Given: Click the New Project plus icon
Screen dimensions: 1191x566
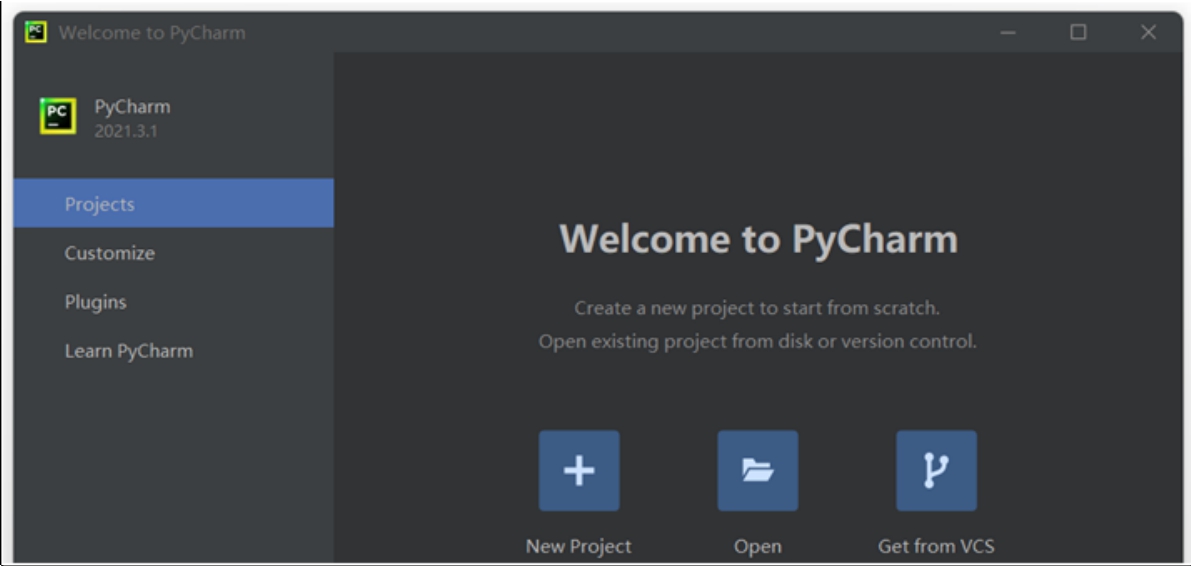Looking at the screenshot, I should click(x=579, y=471).
